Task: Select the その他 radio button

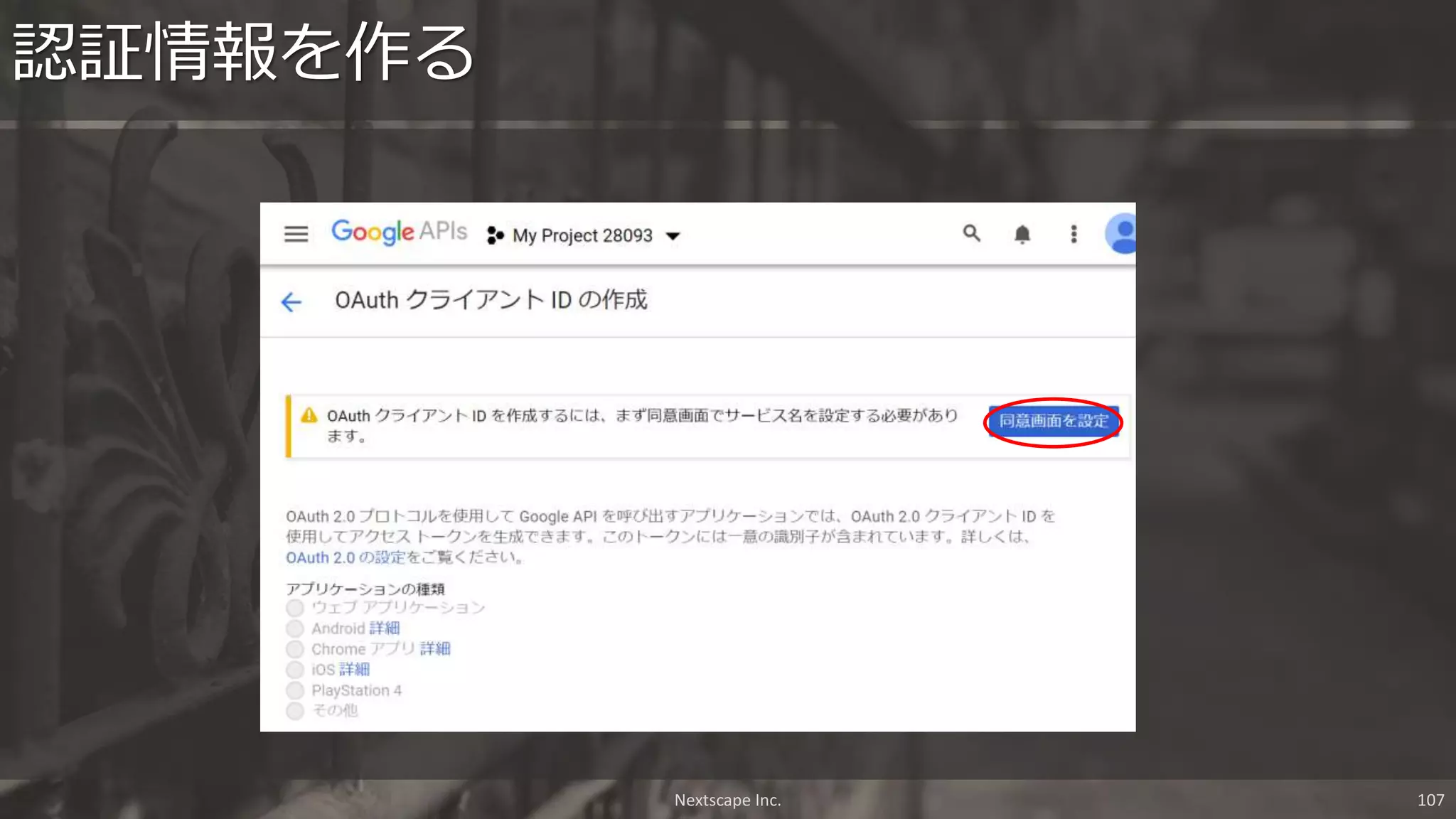Action: (x=295, y=711)
